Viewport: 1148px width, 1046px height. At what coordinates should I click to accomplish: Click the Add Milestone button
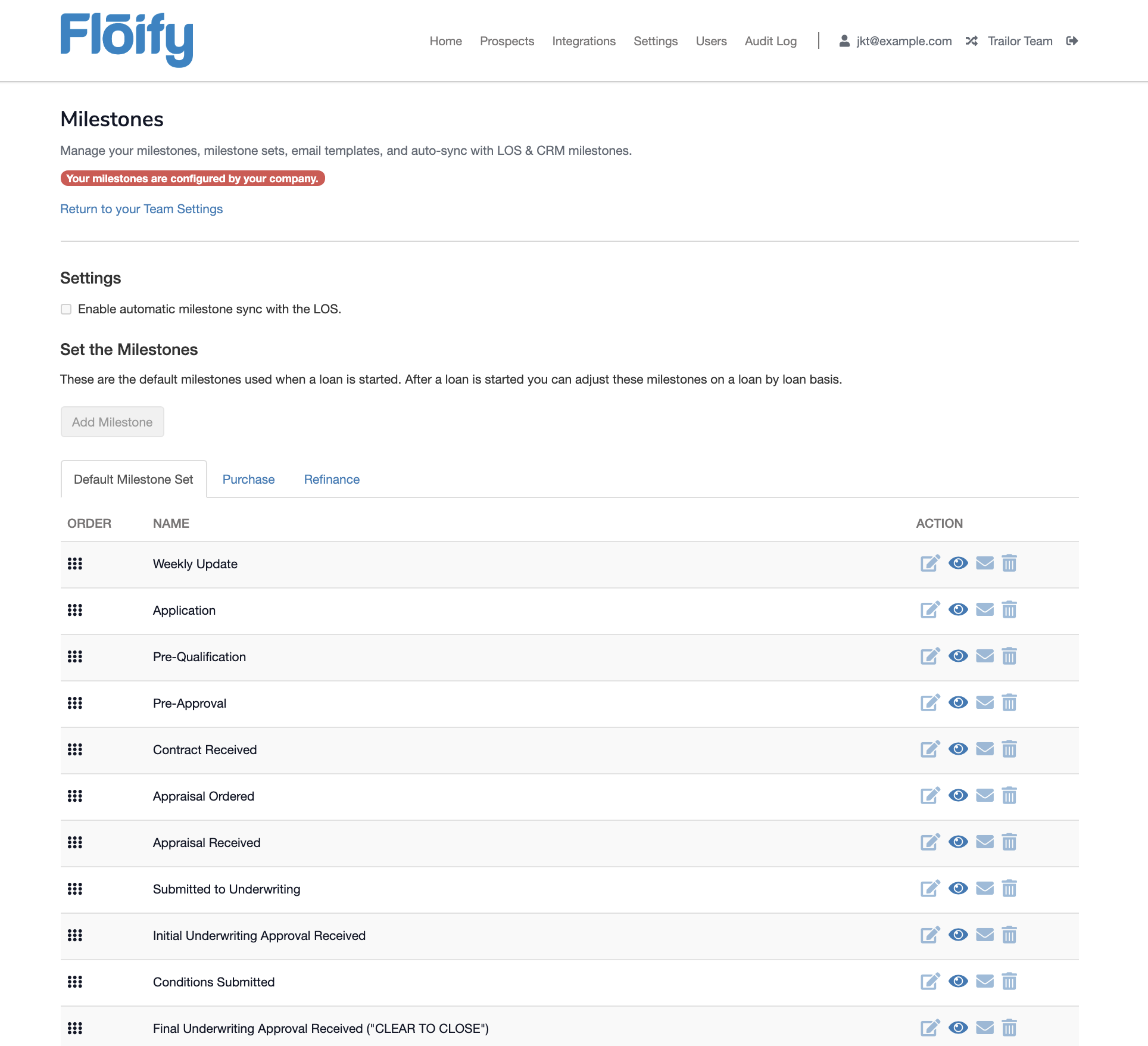tap(112, 422)
